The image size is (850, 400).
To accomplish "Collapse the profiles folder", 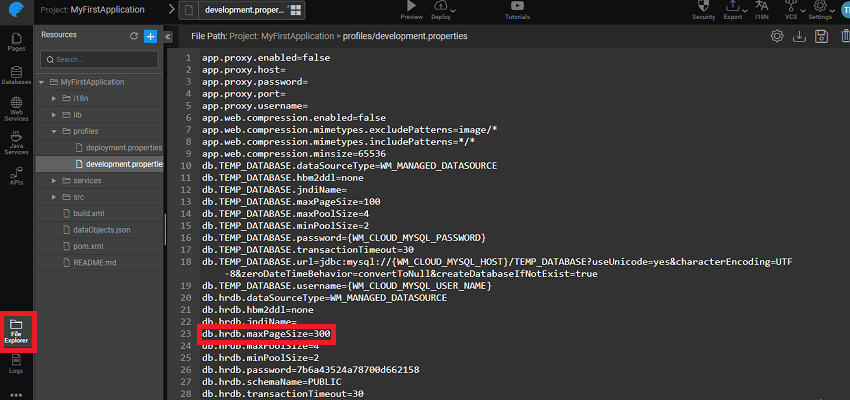I will (55, 131).
